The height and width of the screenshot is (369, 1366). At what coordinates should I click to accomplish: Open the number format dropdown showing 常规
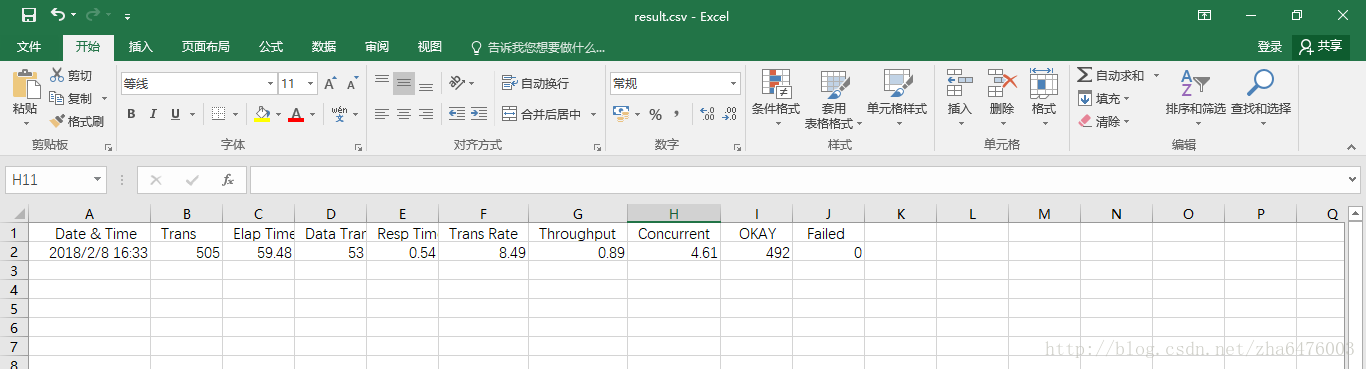(x=734, y=84)
